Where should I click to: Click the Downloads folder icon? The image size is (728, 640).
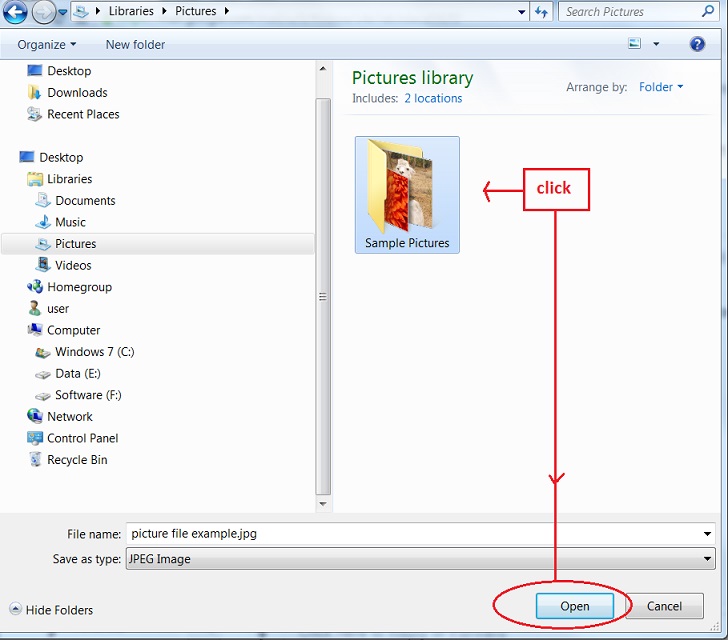(34, 92)
